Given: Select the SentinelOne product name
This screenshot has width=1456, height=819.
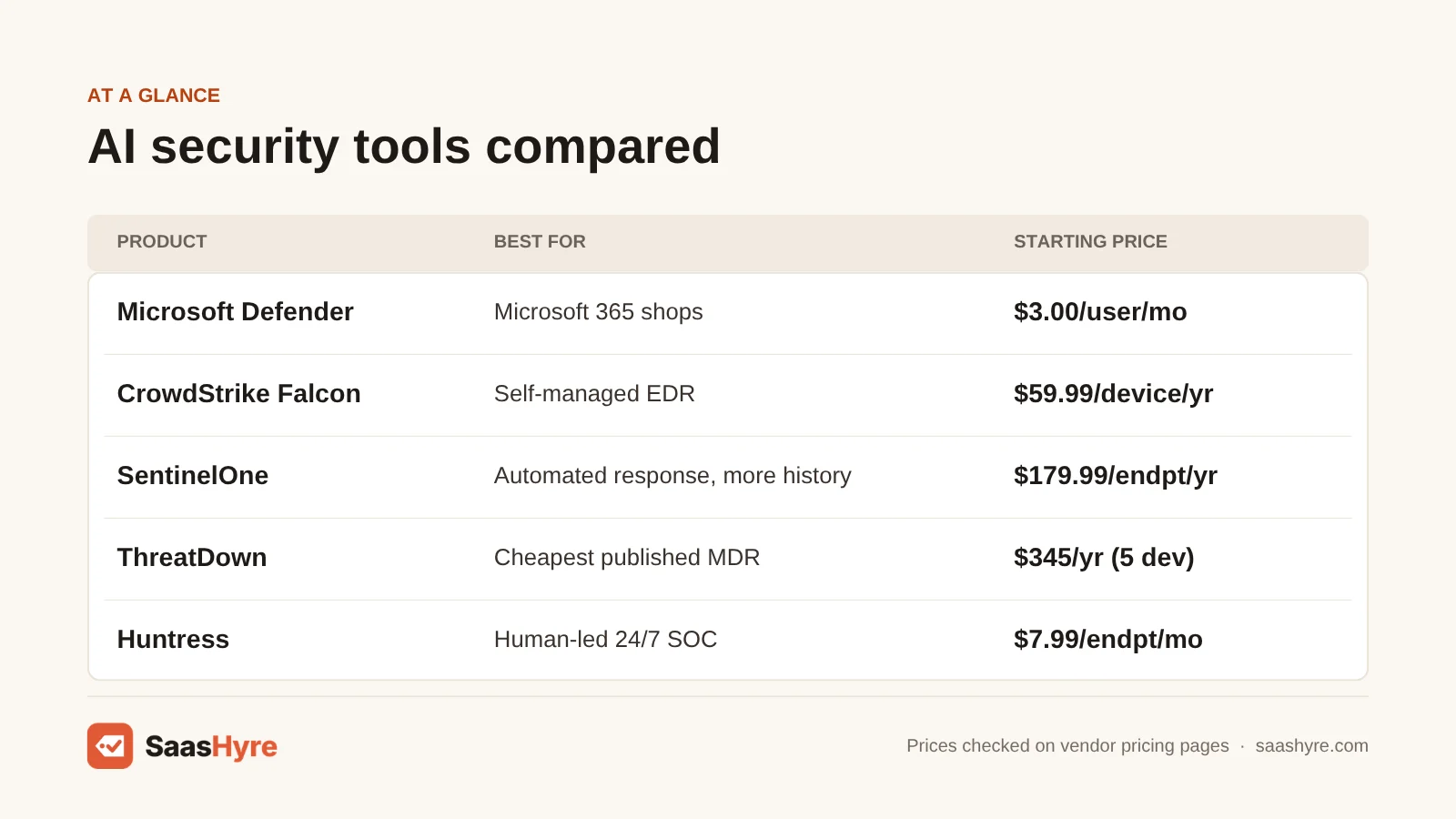Looking at the screenshot, I should click(193, 475).
